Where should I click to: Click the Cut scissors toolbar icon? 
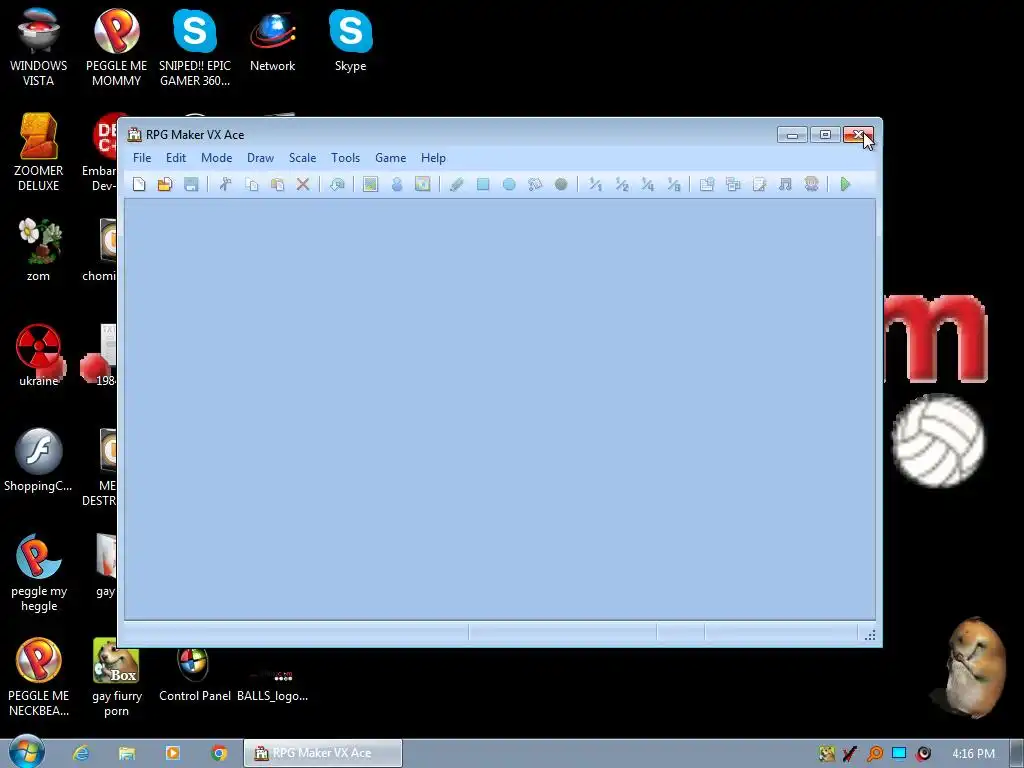(x=225, y=184)
